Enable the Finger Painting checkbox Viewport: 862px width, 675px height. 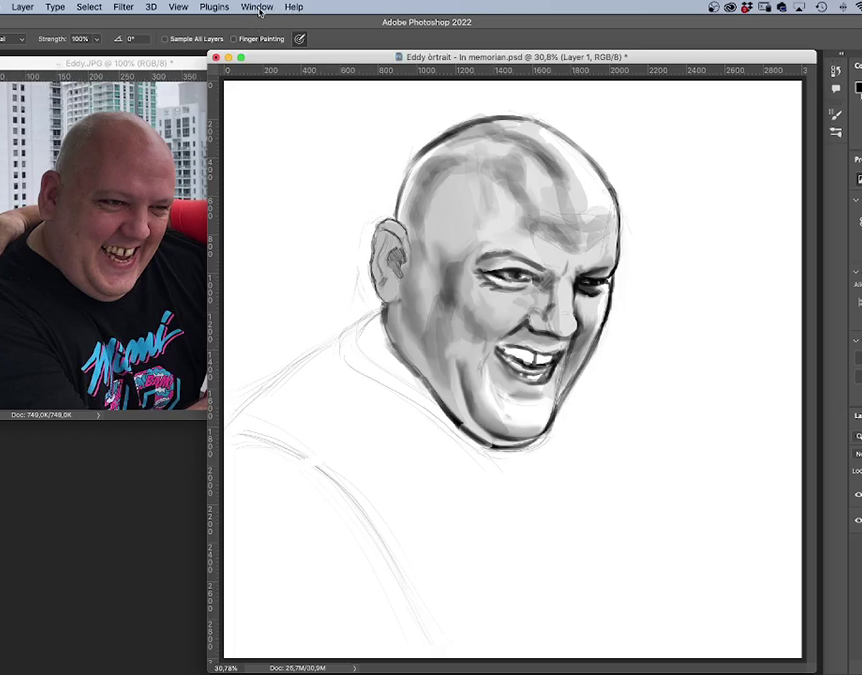pos(234,39)
